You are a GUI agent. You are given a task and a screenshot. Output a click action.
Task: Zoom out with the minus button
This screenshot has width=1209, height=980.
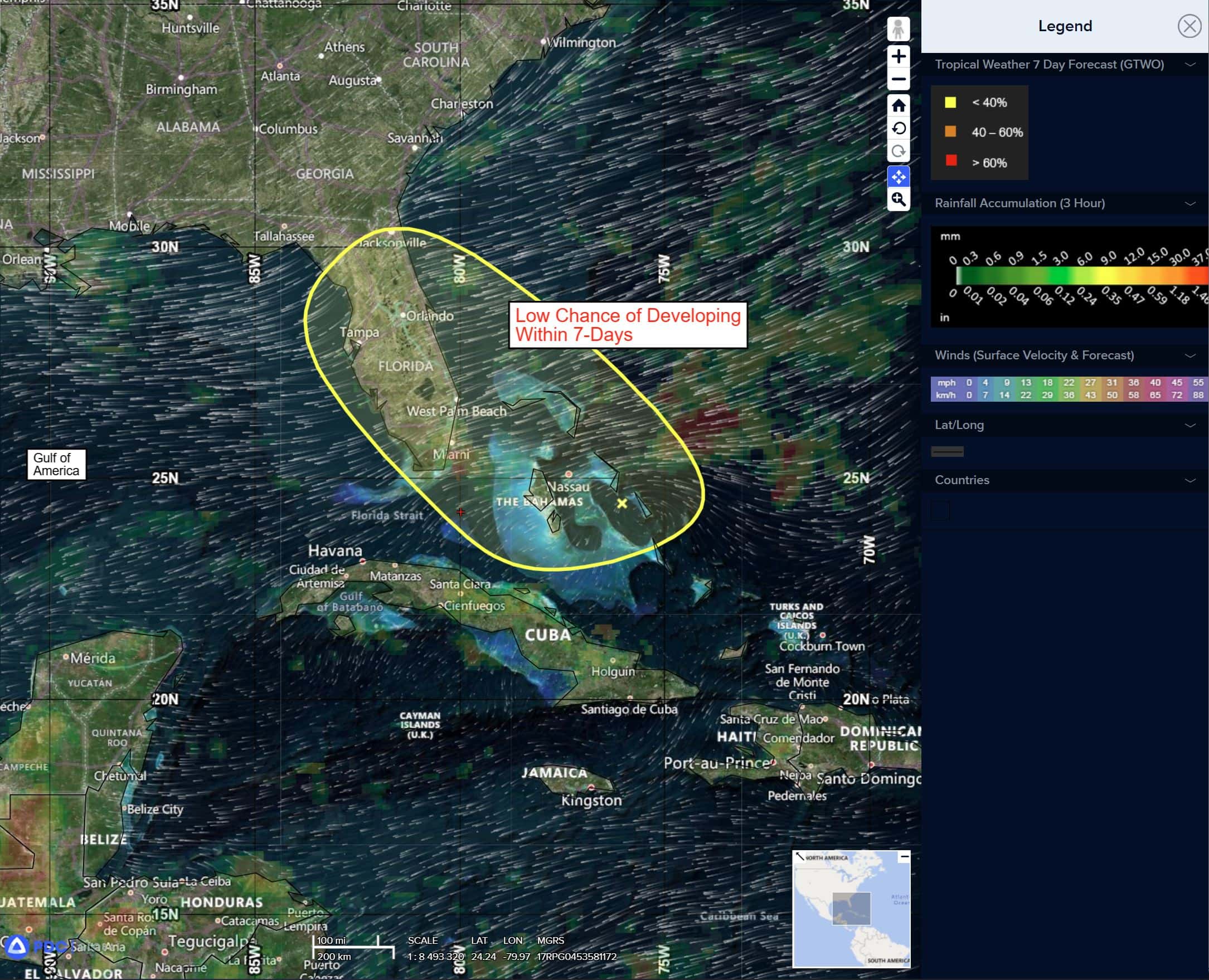point(898,80)
